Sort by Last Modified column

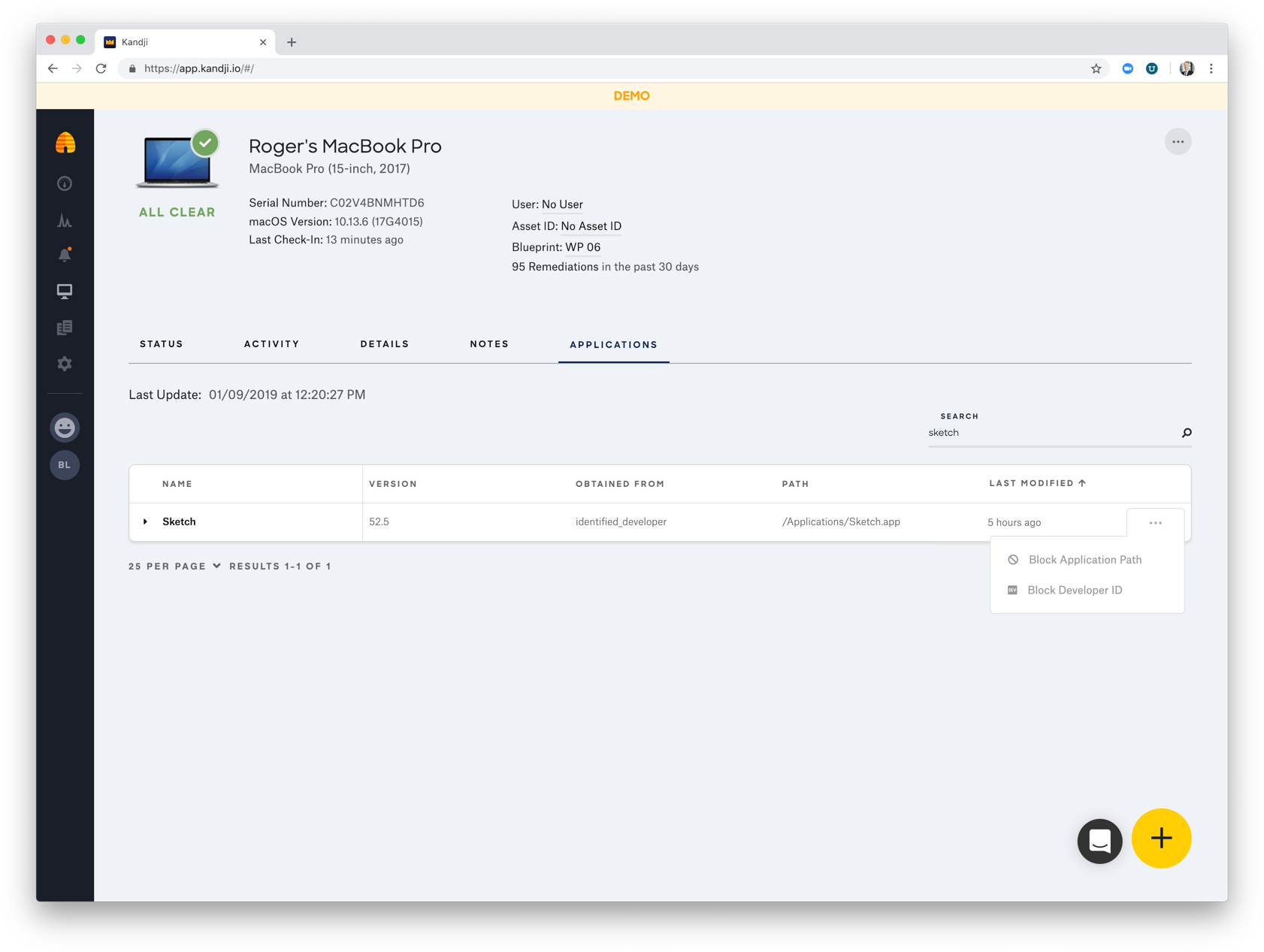click(1037, 483)
